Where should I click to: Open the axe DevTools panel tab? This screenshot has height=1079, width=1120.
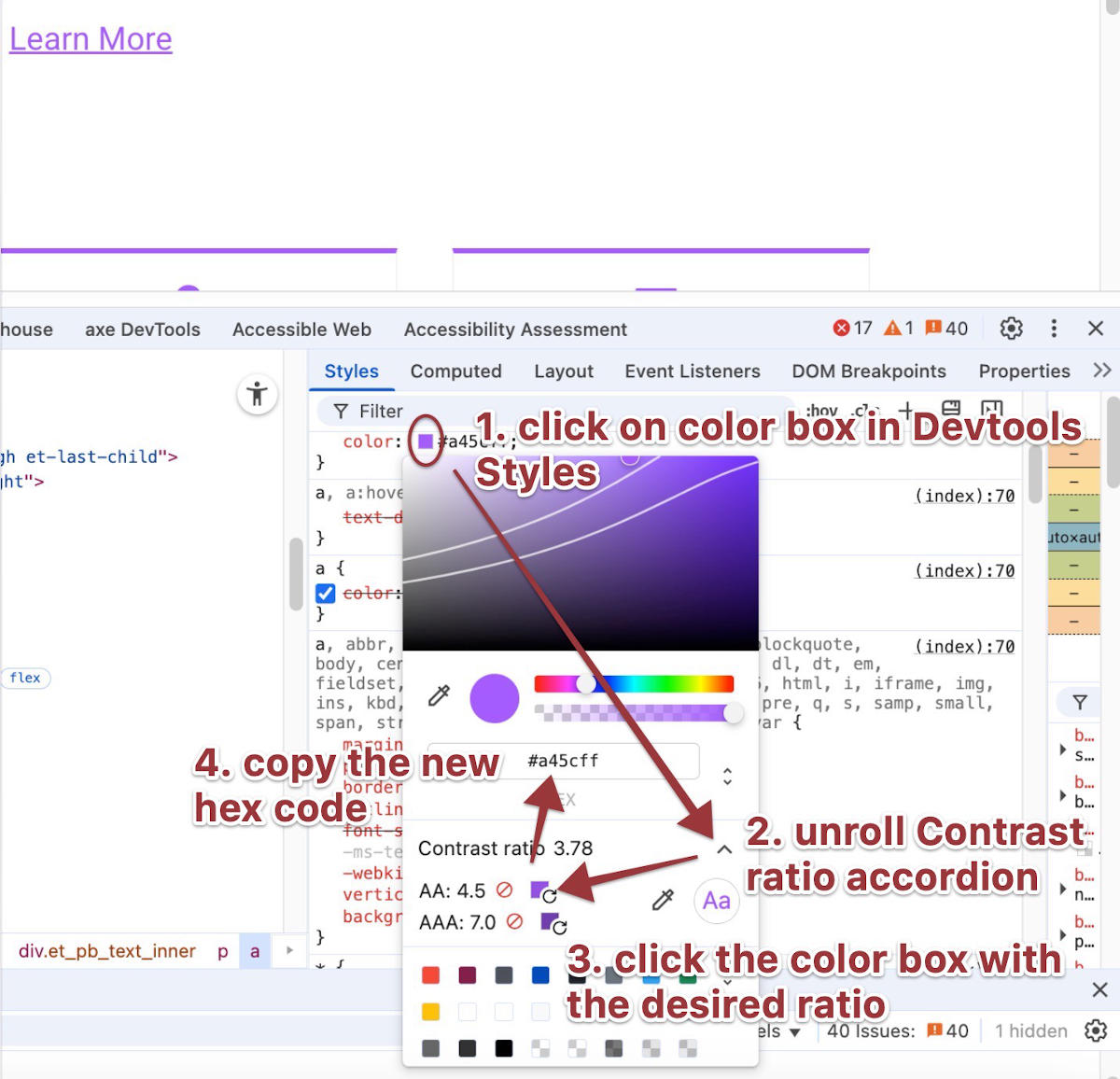(143, 329)
